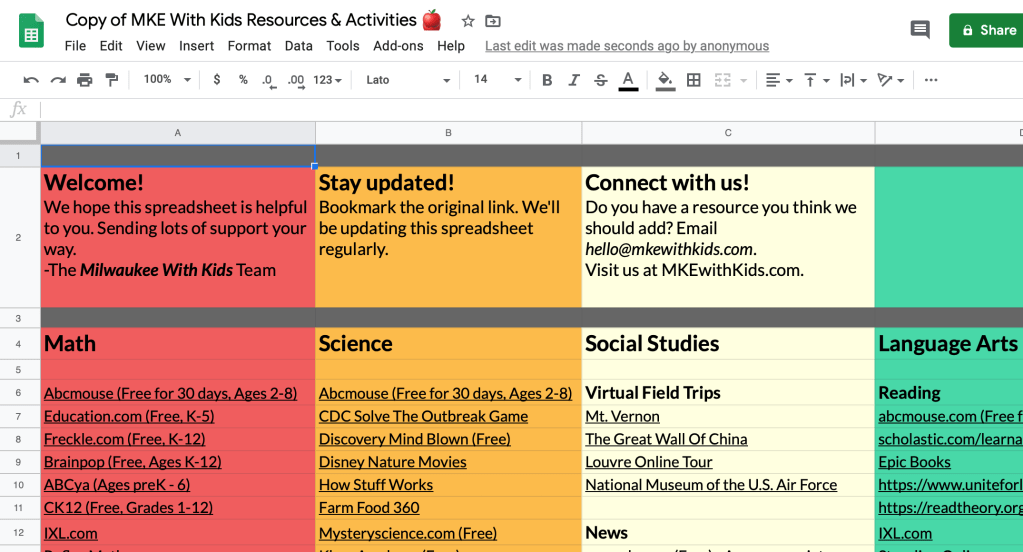Toggle bold formatting
Screen dimensions: 1023x552
click(547, 80)
